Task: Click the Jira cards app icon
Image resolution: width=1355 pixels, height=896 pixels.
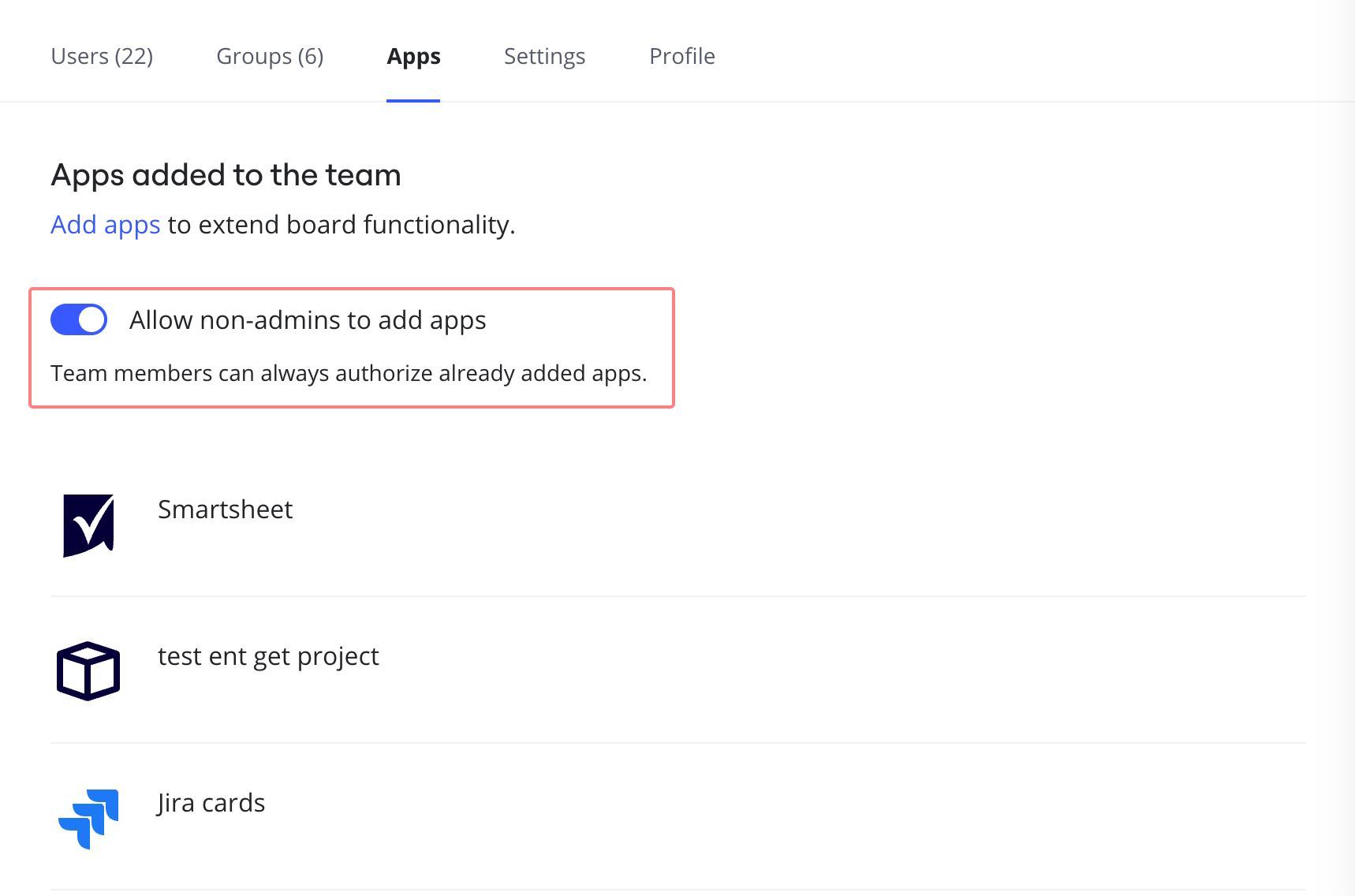Action: pos(88,818)
